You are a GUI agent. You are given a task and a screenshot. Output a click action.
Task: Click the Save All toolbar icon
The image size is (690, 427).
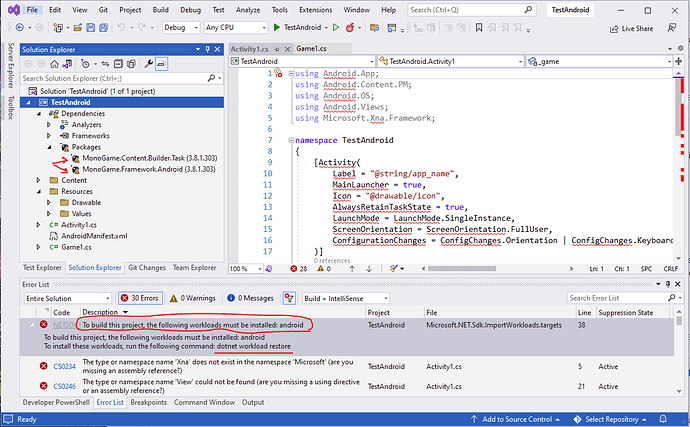(103, 28)
